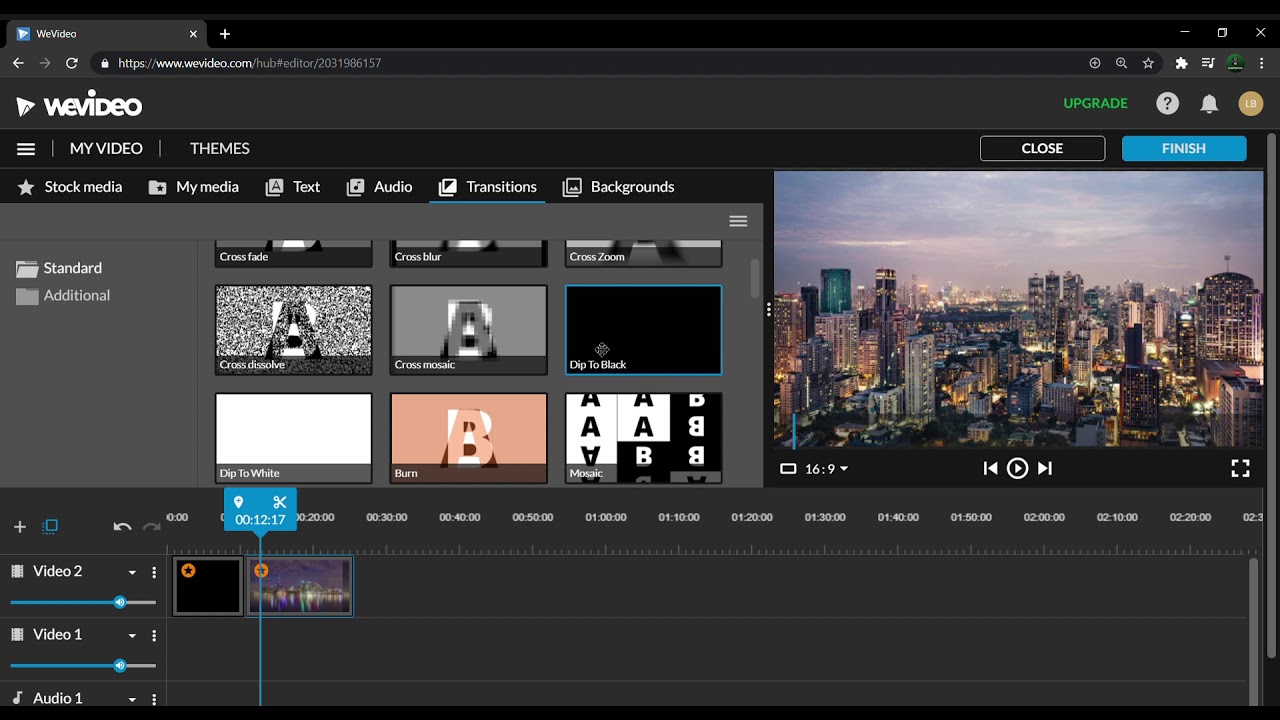
Task: Click the WeVideo logo
Action: pos(79,106)
